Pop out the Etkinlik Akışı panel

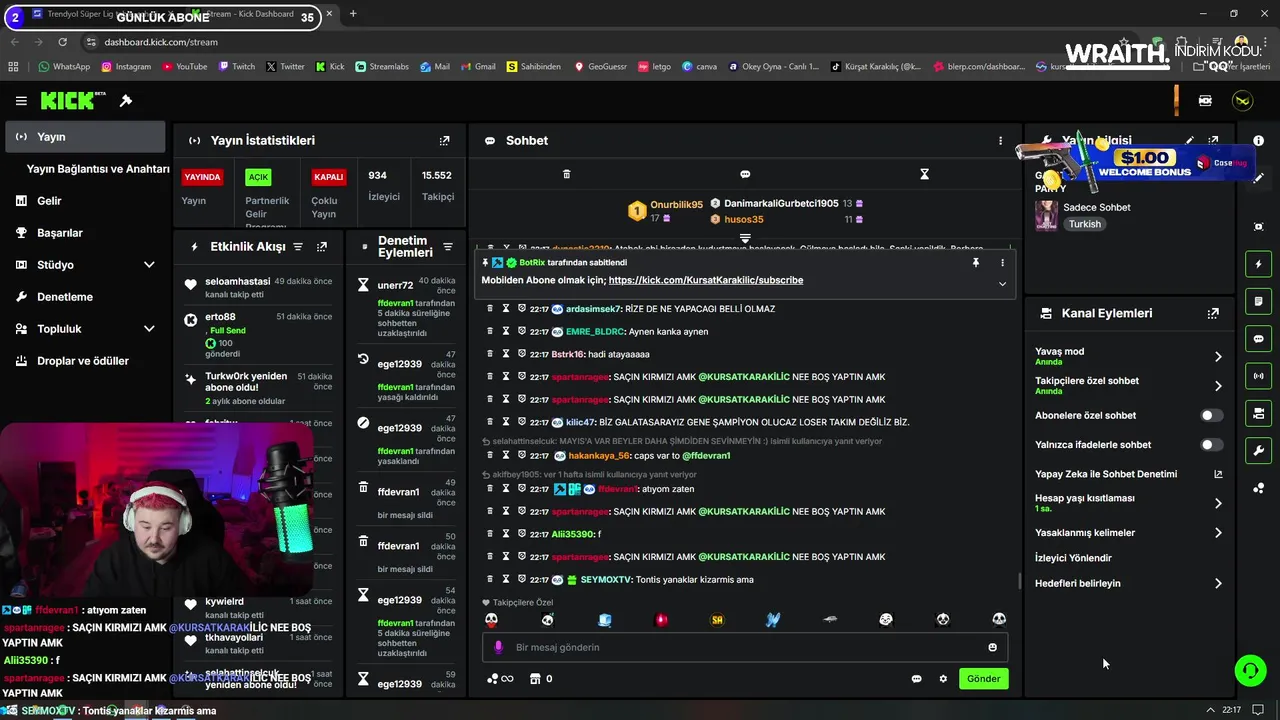coord(322,246)
